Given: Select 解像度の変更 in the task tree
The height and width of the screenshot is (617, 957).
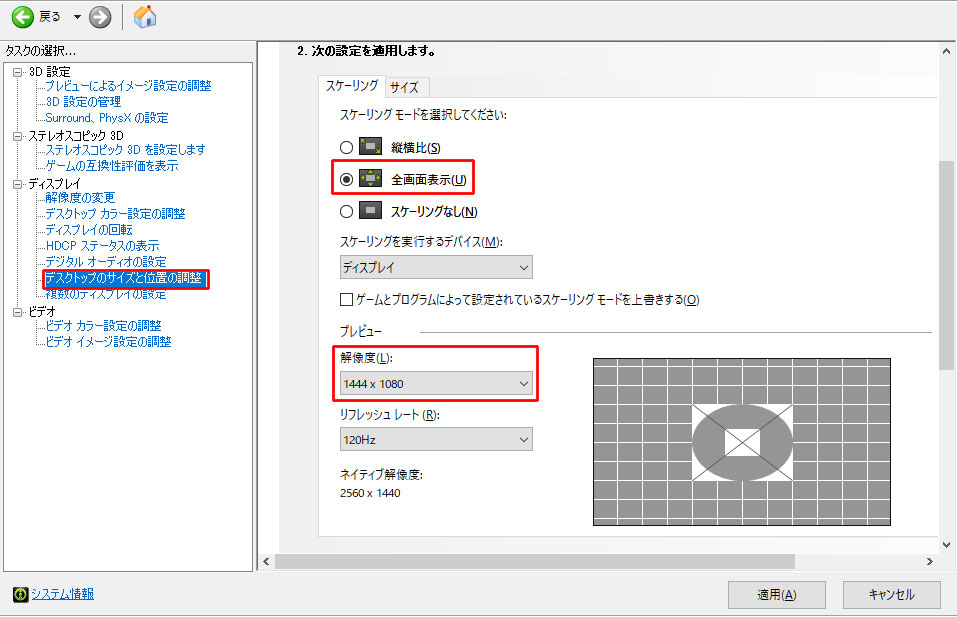Looking at the screenshot, I should click(80, 198).
